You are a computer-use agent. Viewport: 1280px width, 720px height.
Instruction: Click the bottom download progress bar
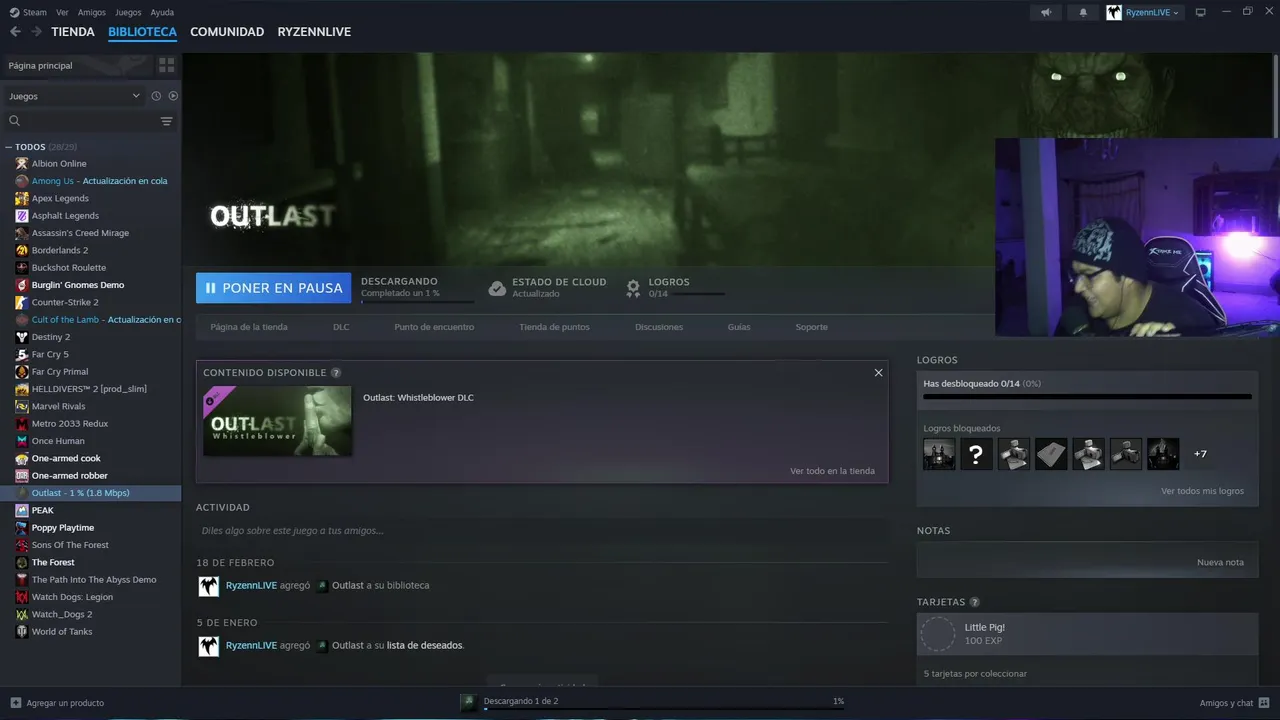pos(664,709)
